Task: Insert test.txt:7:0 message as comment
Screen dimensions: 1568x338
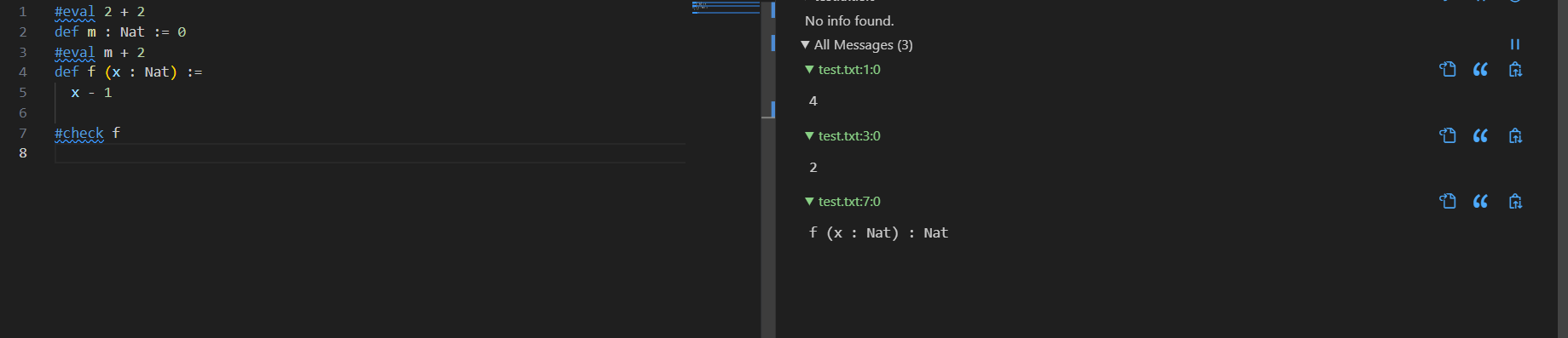Action: click(x=1481, y=201)
